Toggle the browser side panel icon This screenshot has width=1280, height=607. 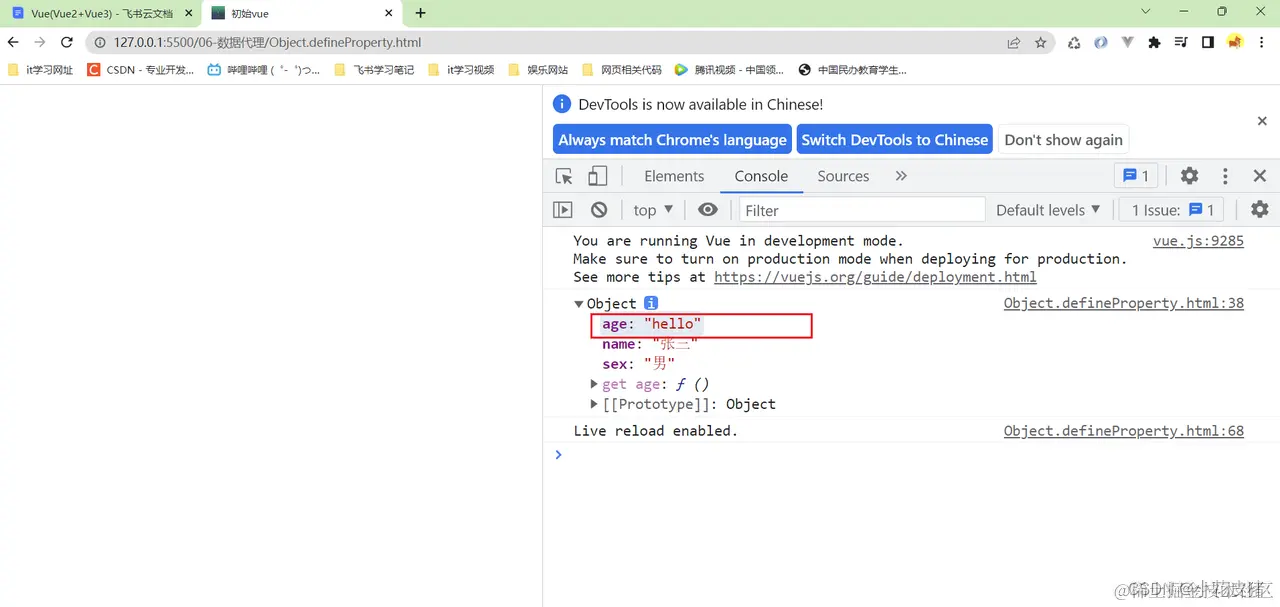coord(1208,42)
